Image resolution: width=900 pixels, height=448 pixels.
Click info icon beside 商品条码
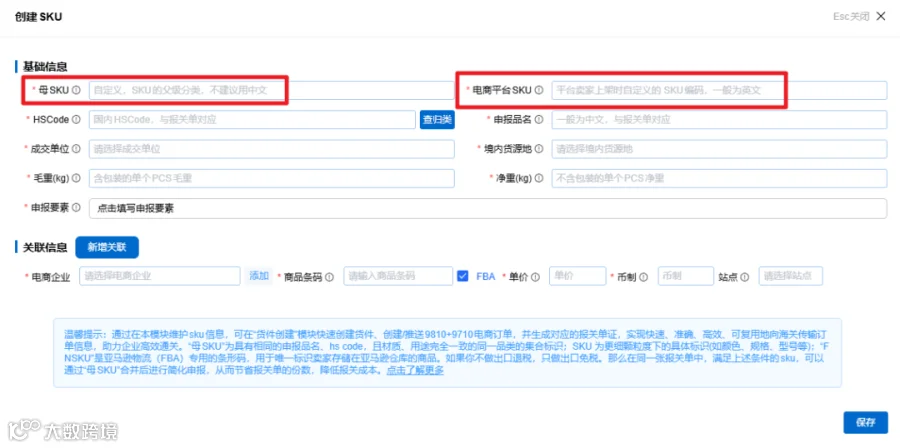pos(329,276)
